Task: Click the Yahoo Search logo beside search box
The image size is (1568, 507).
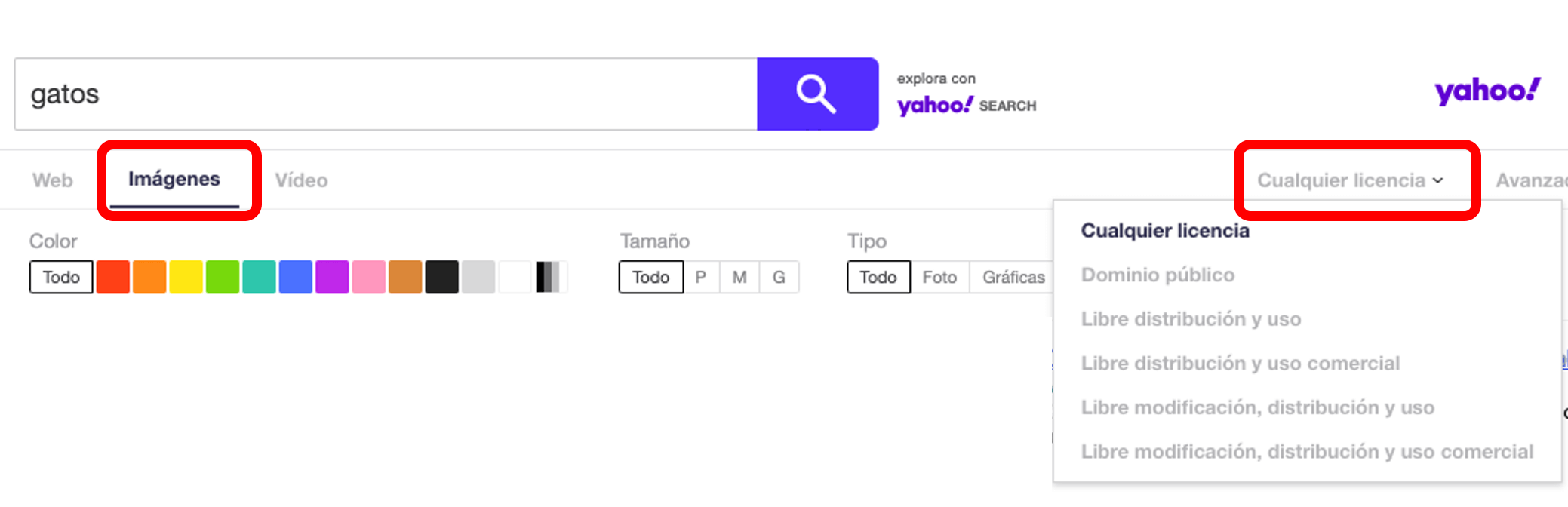Action: coord(966,105)
